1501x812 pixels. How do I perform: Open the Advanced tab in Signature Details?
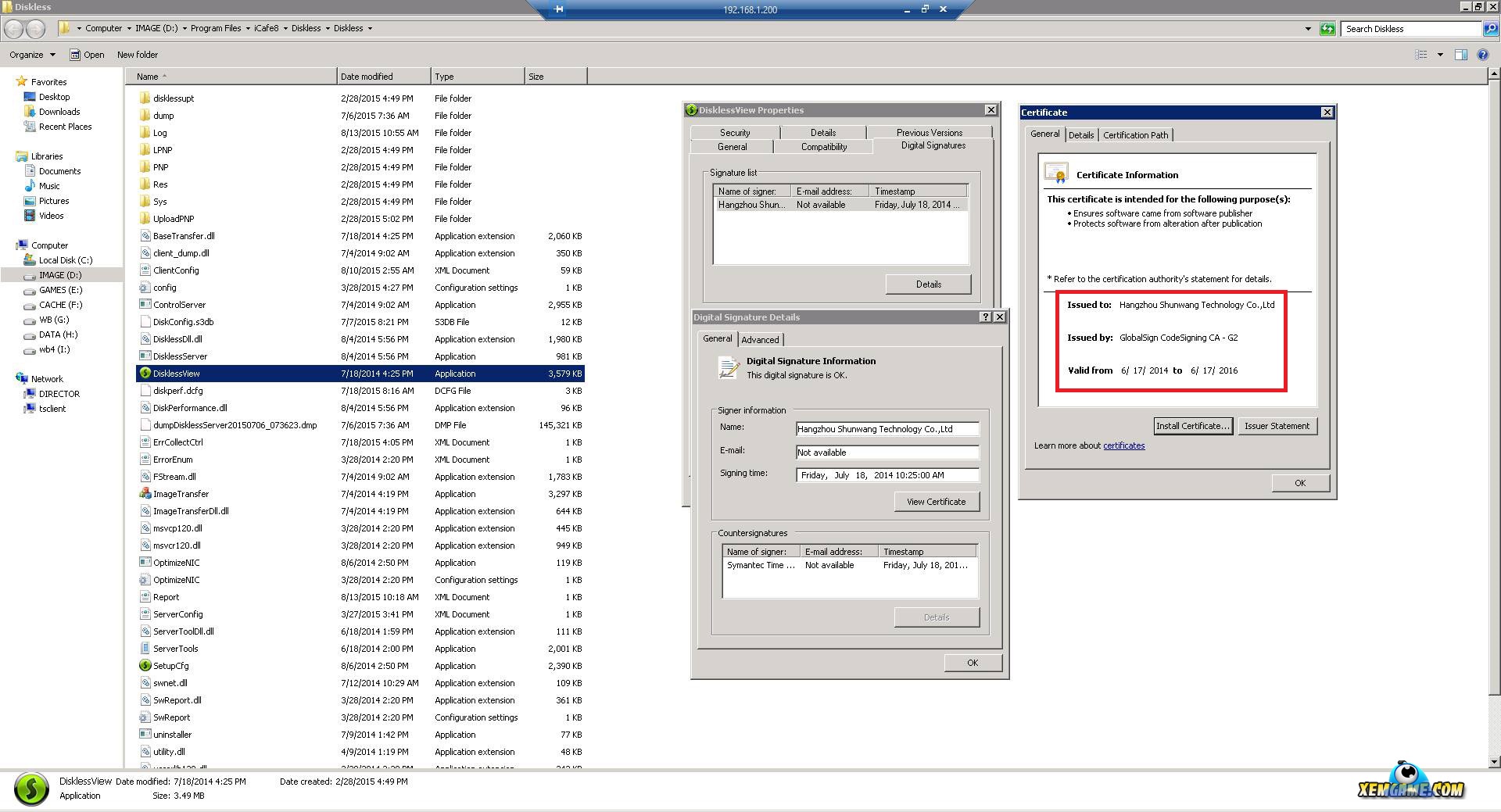pos(760,340)
